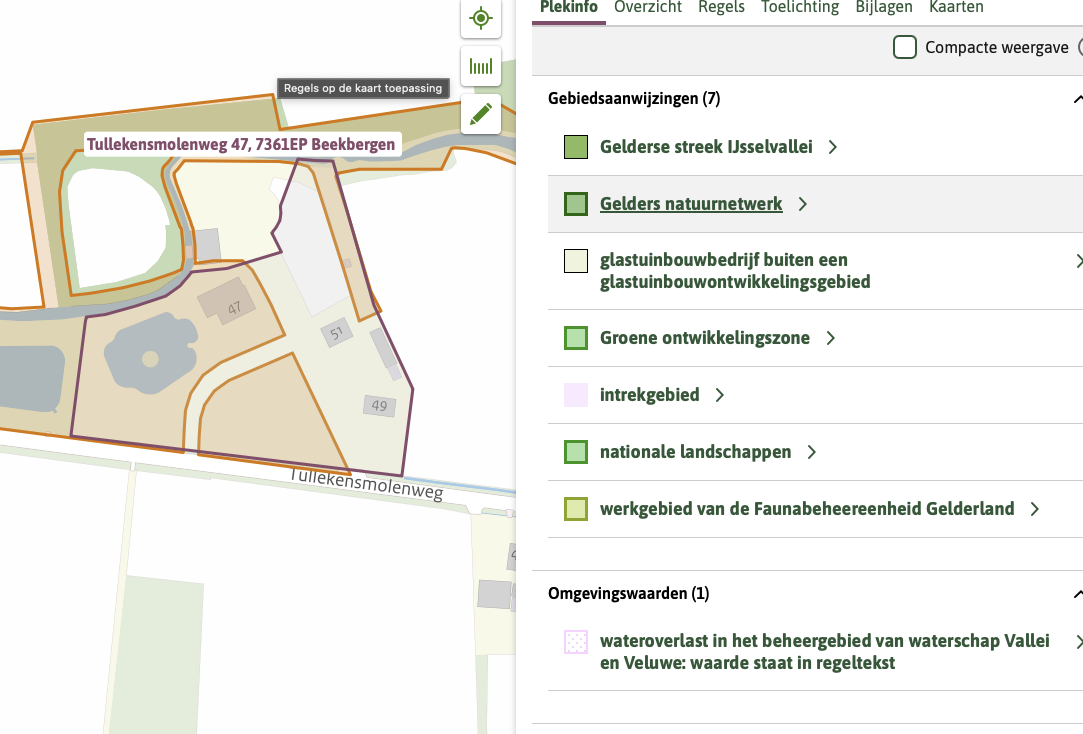Click chevron next to werkgebied Faunabeheereenheid Gelderland
The image size is (1083, 734).
(x=1035, y=510)
